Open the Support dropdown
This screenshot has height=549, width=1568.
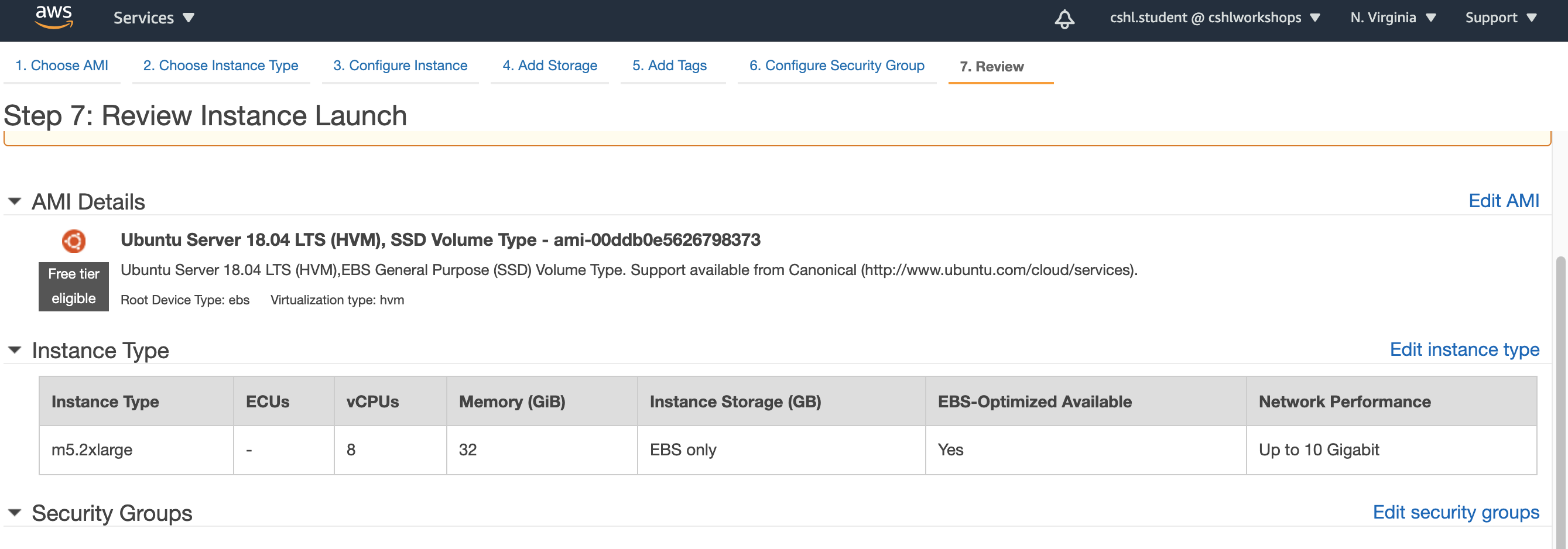(x=1500, y=17)
